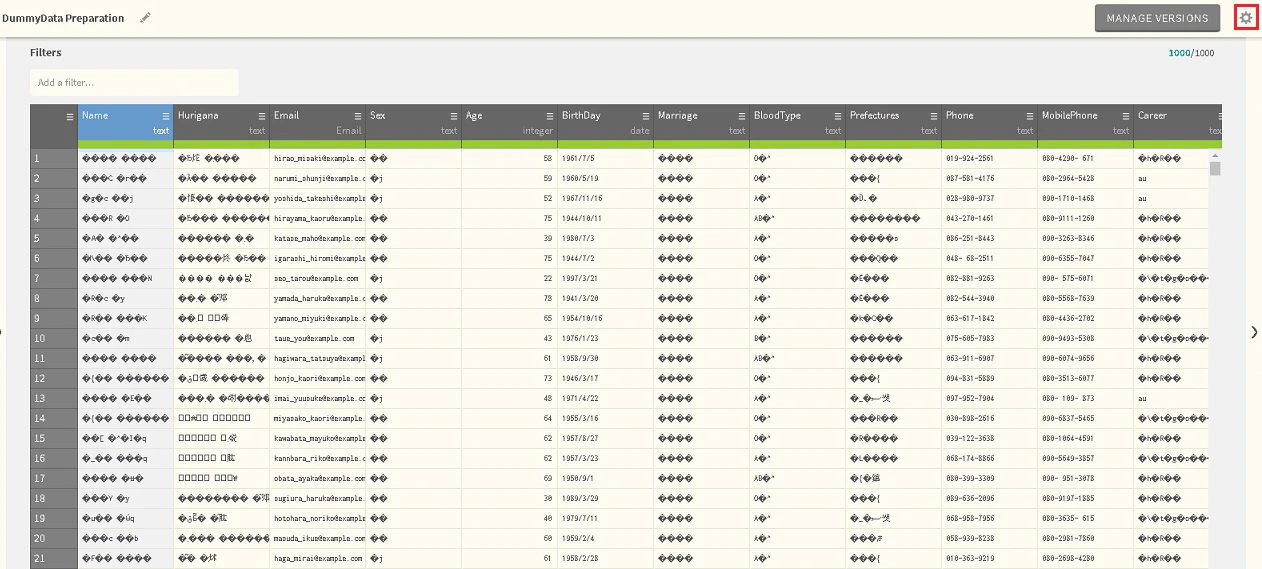Screen dimensions: 1262x569
Task: Change the BirthDay column type label 'date'
Action: tap(640, 131)
